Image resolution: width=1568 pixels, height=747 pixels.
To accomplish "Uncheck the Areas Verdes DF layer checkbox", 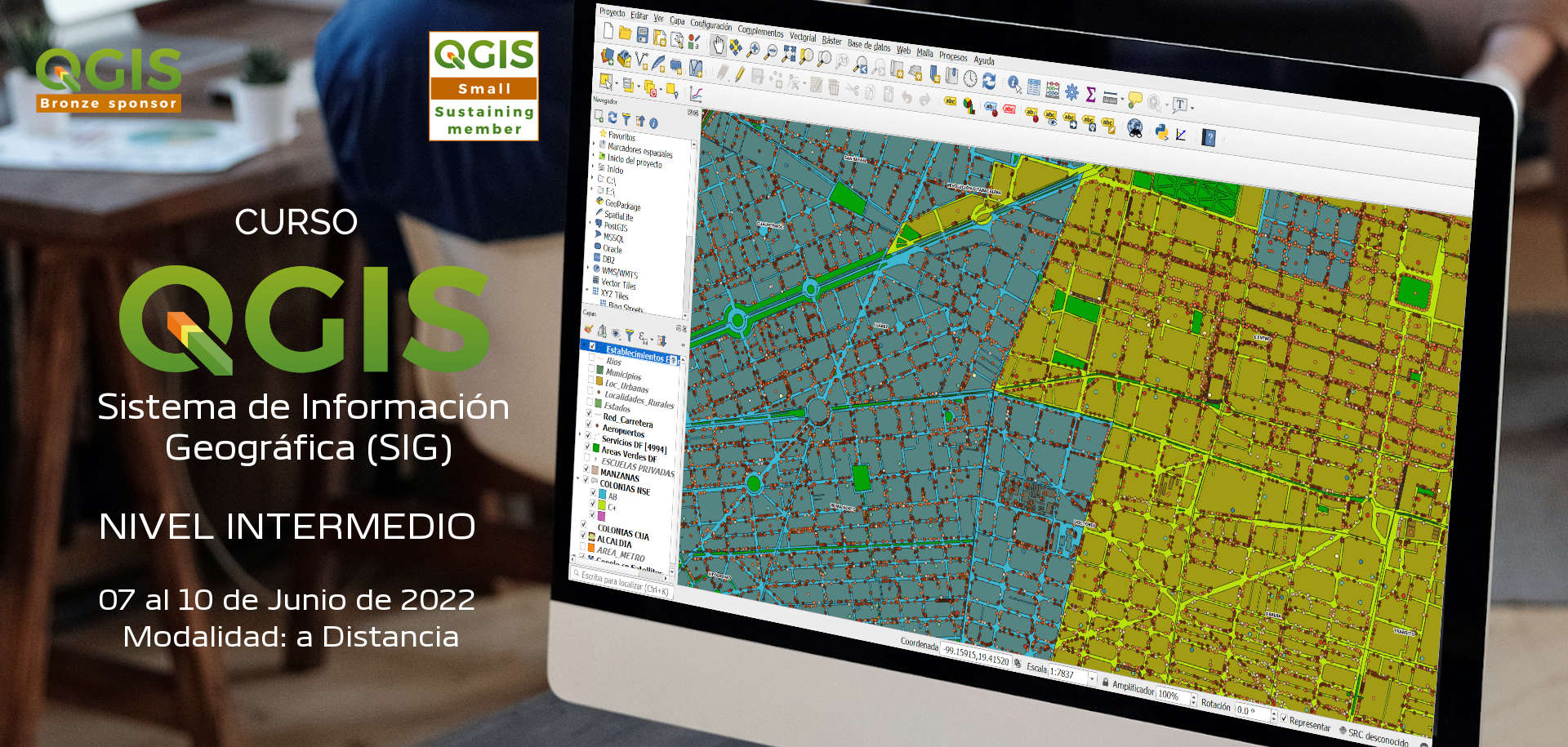I will point(588,447).
